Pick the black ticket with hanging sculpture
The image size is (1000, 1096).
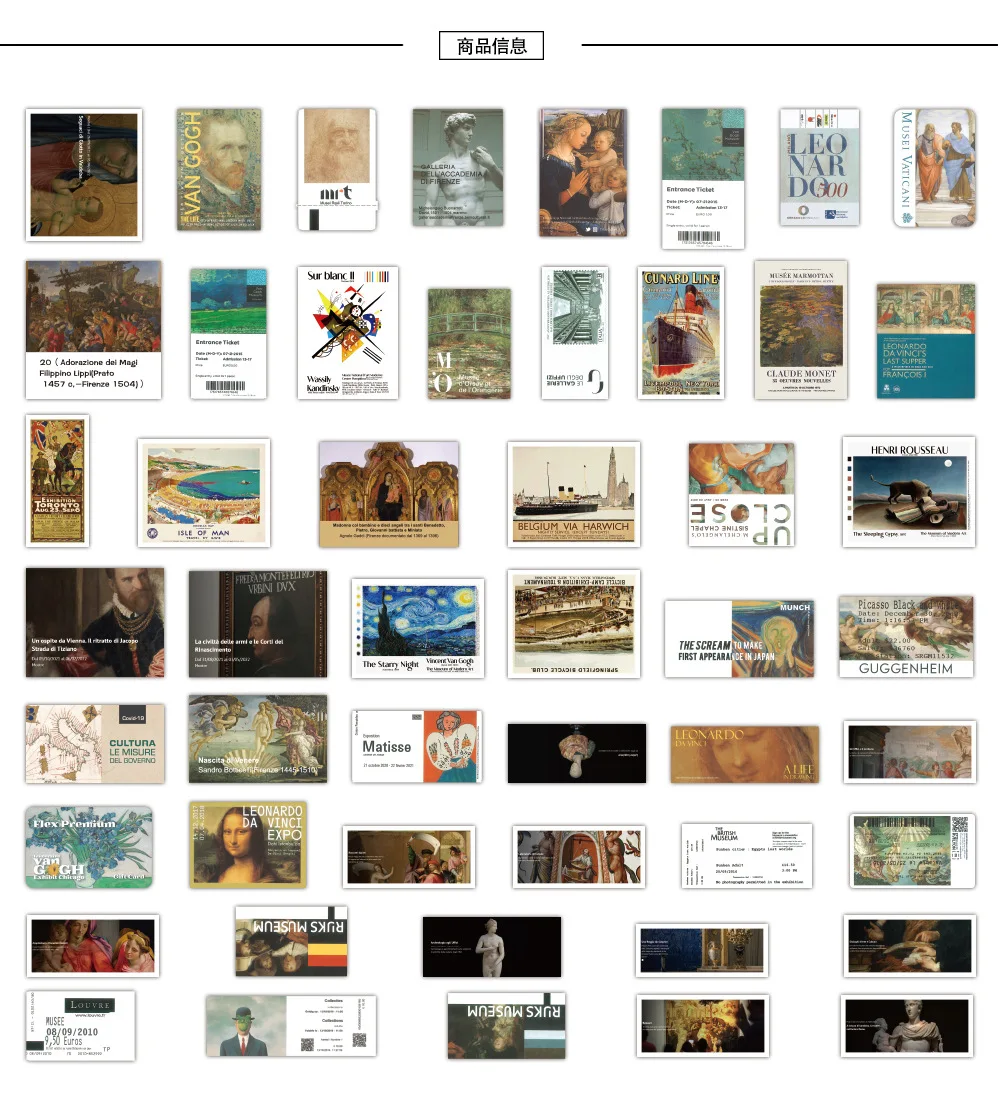[x=577, y=754]
